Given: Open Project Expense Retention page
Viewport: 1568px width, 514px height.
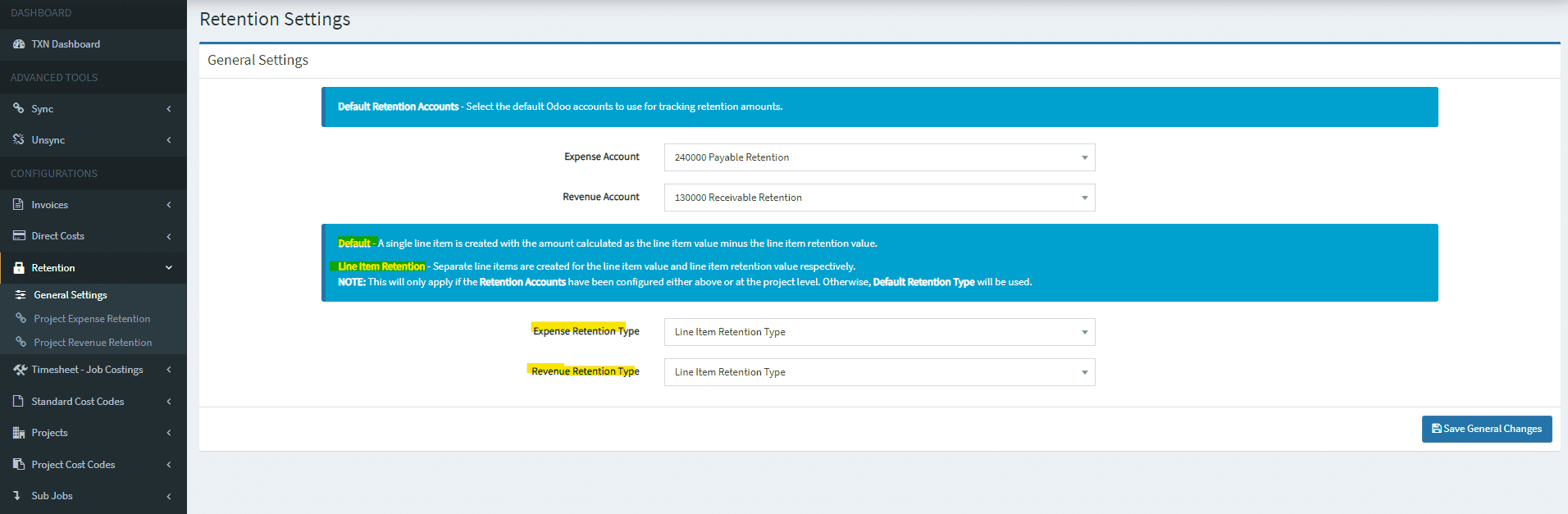Looking at the screenshot, I should (x=92, y=319).
